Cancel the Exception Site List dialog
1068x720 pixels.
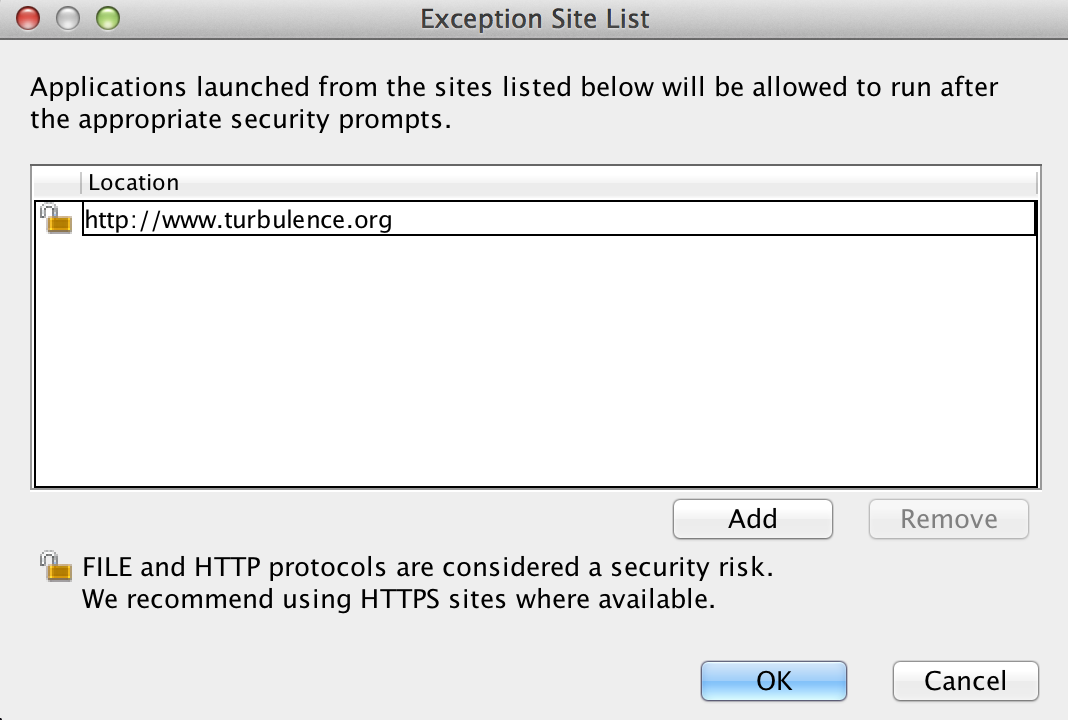click(x=965, y=680)
